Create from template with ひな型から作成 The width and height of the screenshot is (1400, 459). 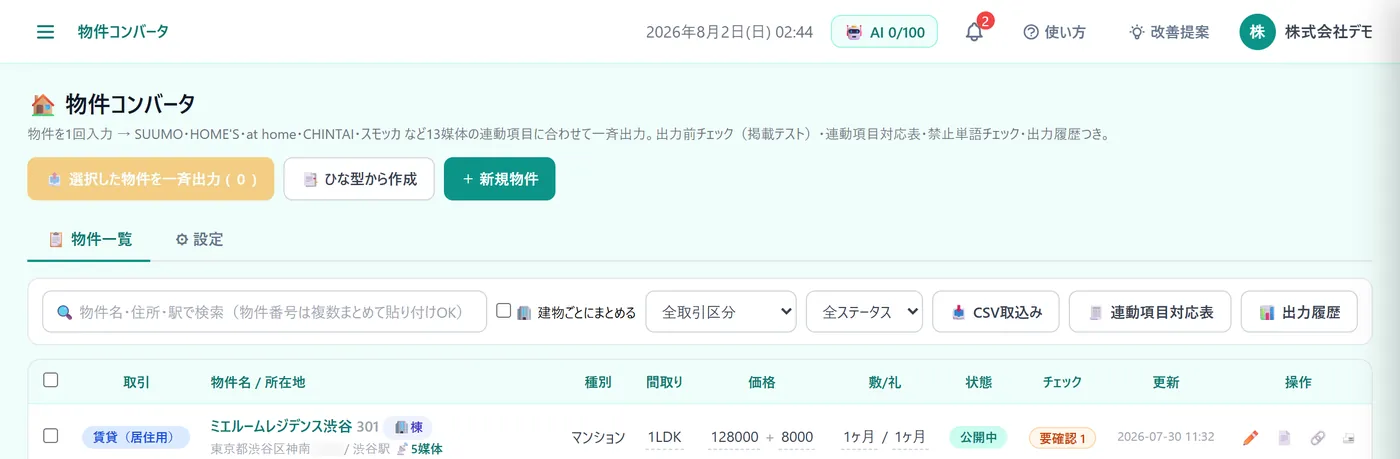pos(359,179)
